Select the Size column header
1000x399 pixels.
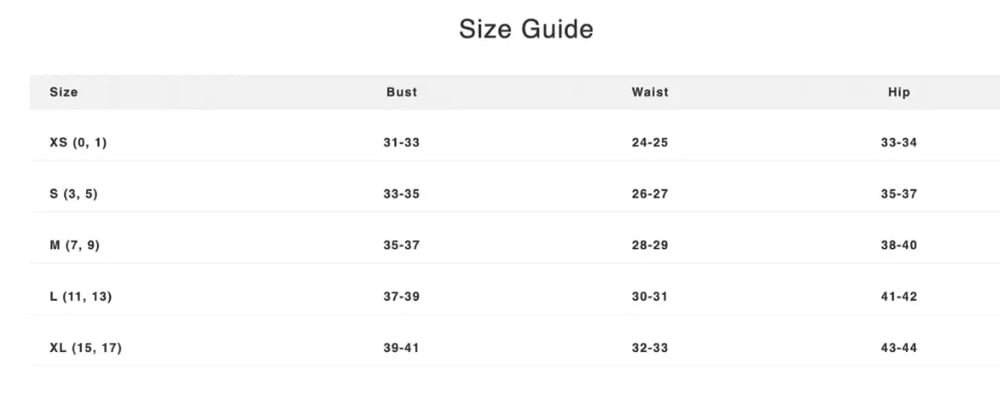[64, 92]
